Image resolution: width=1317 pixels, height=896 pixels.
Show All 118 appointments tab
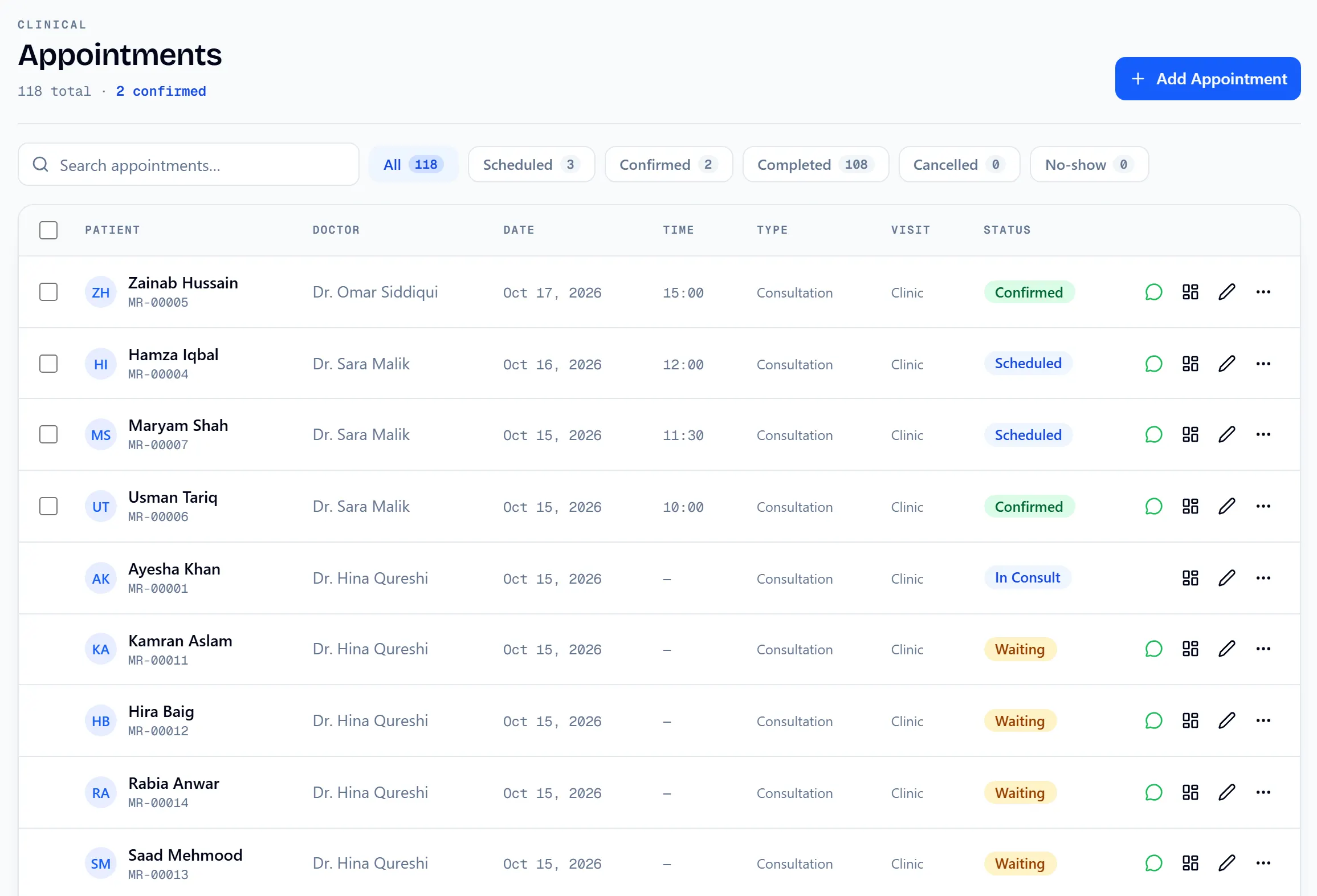413,165
